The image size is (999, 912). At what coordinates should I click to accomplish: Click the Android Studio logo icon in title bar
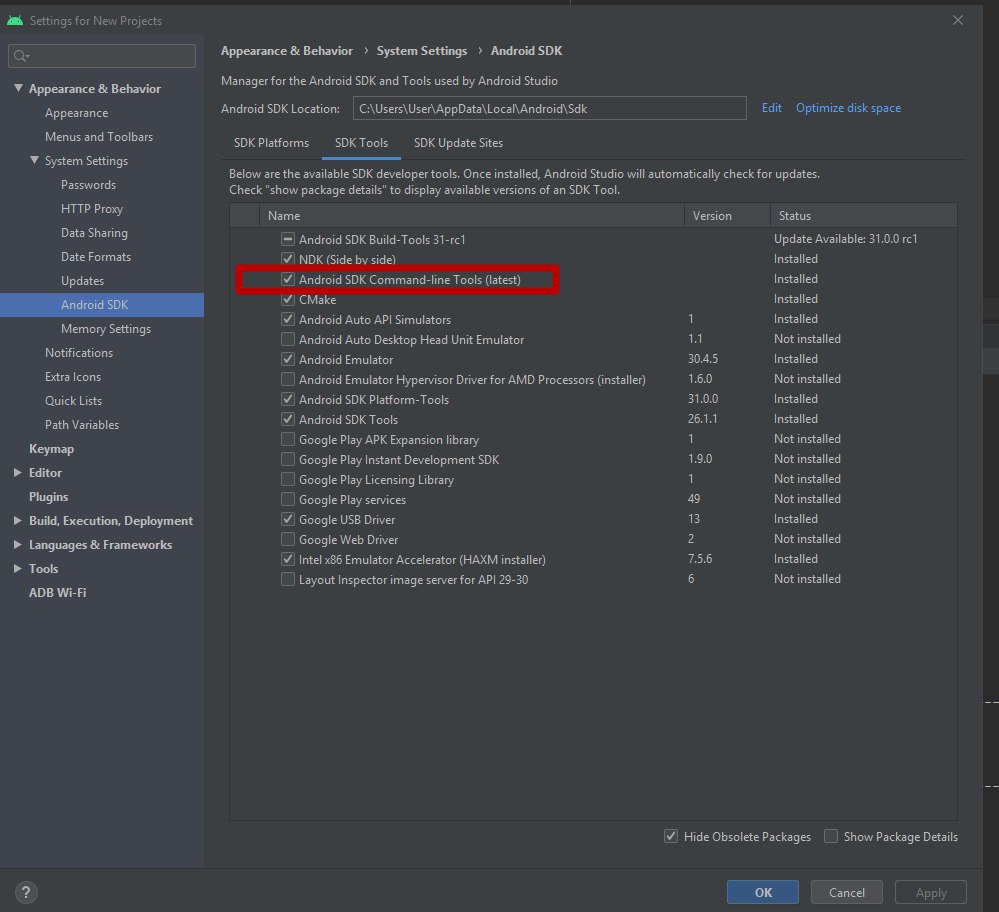tap(15, 20)
